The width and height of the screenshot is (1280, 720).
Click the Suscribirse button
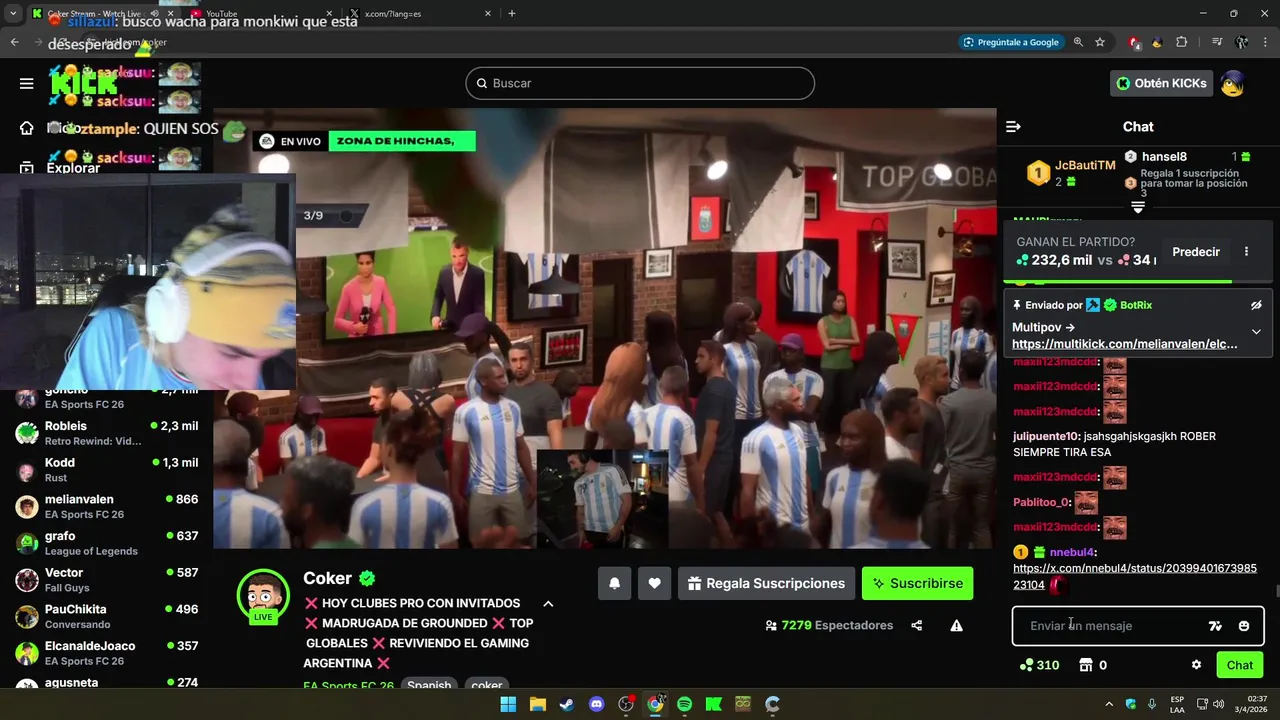[917, 583]
